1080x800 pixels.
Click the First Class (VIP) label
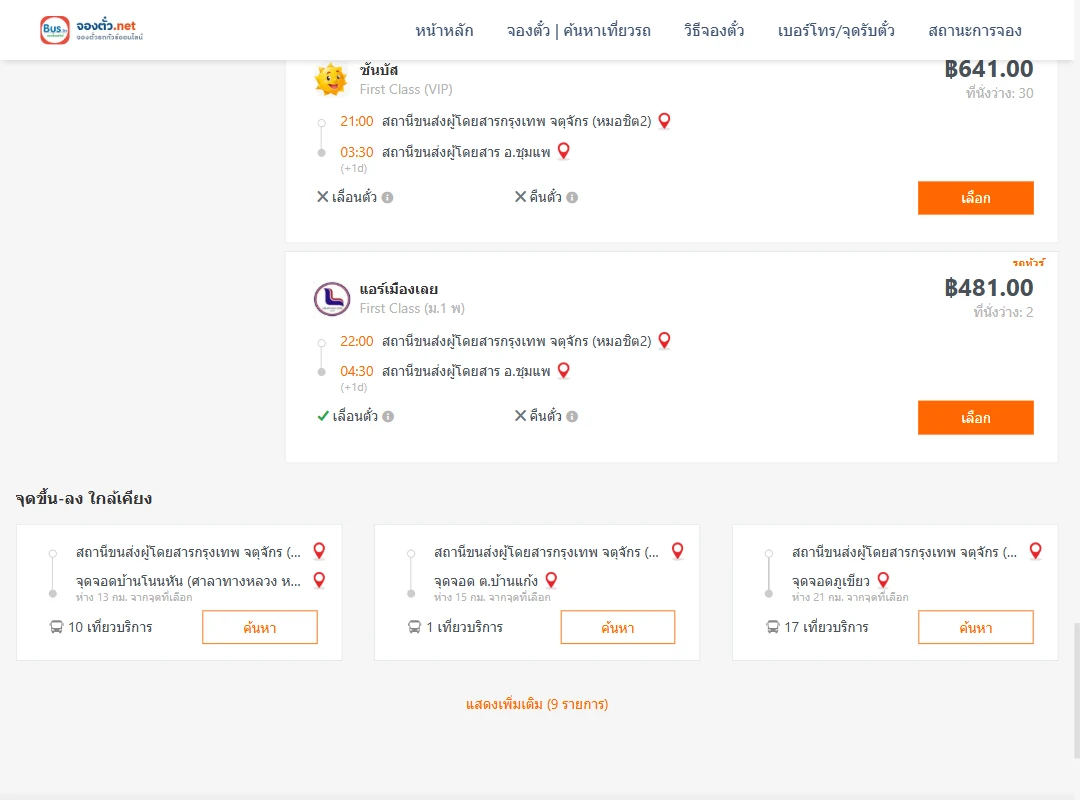[406, 90]
